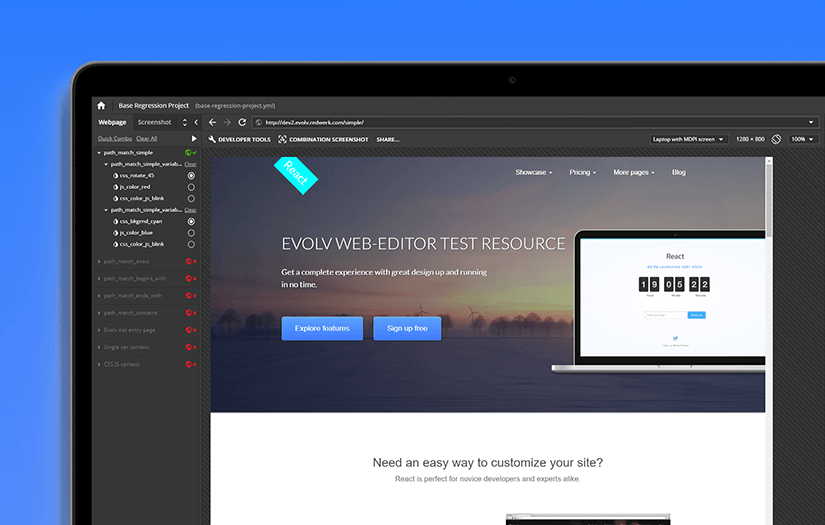Collapse the second path_match_simple_variab group
Image resolution: width=825 pixels, height=525 pixels.
(x=106, y=210)
